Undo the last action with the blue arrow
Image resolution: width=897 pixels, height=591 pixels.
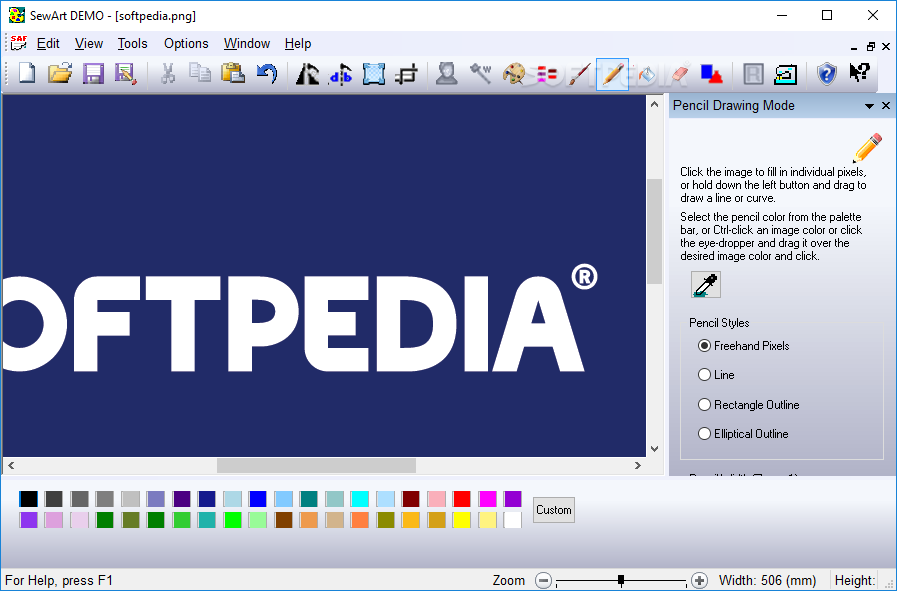click(267, 74)
